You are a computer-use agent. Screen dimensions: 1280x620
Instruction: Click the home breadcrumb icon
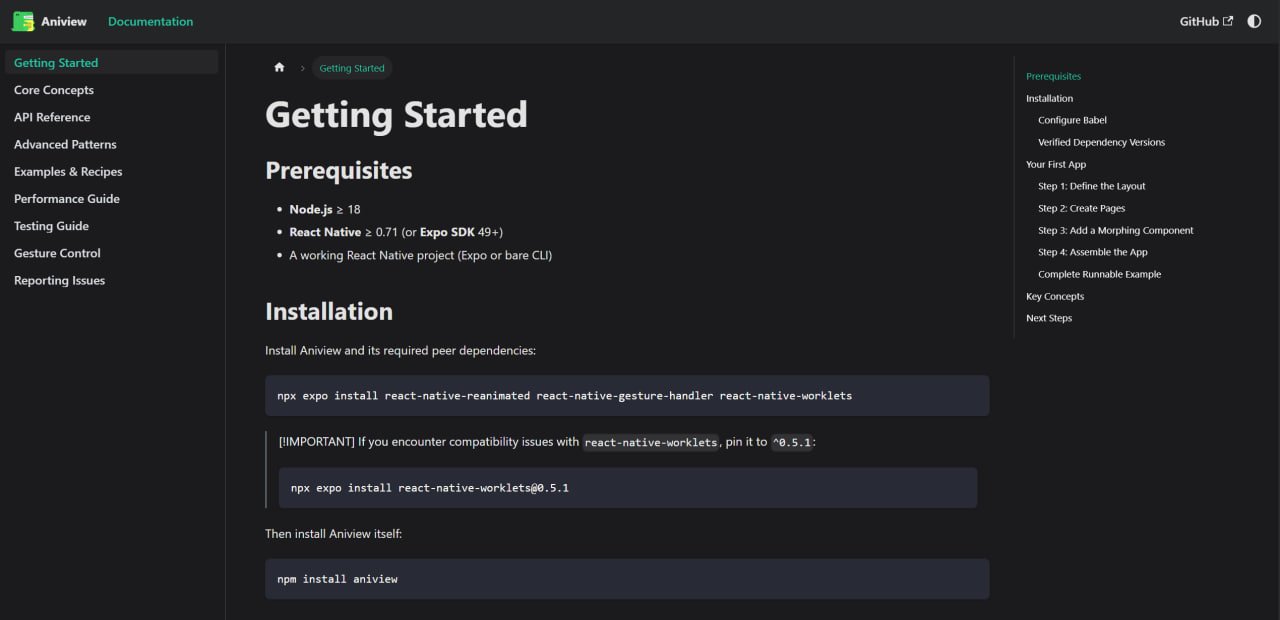[x=279, y=68]
